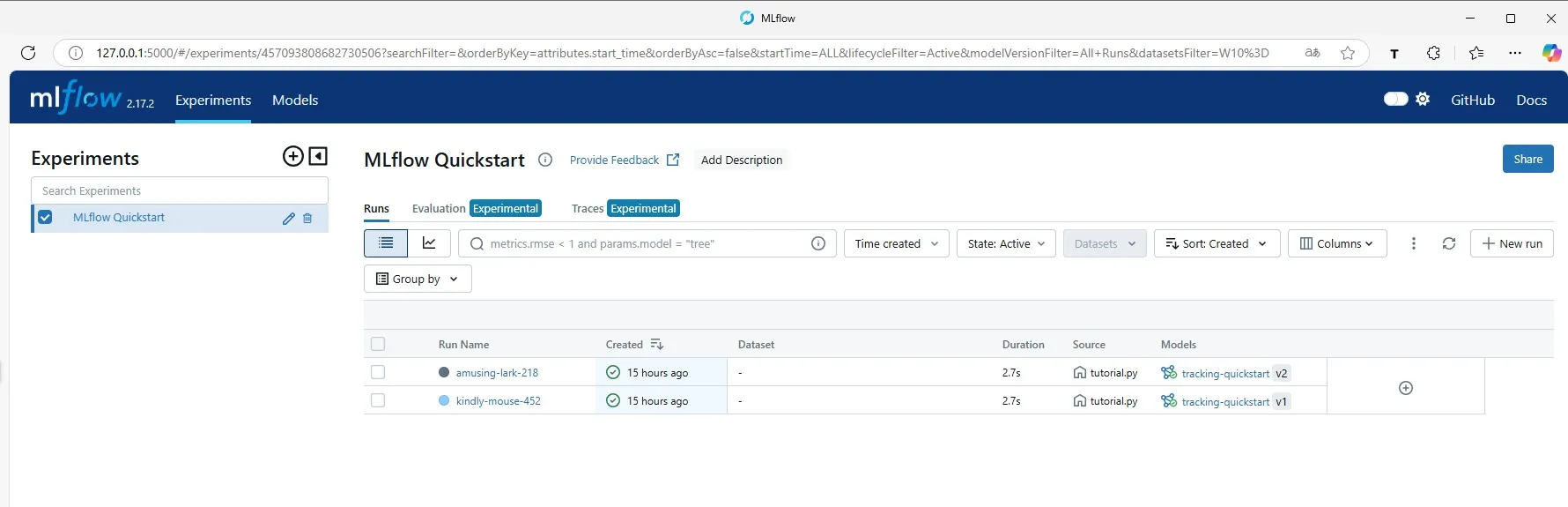1568x507 pixels.
Task: Click the Run Name column header
Action: click(463, 345)
